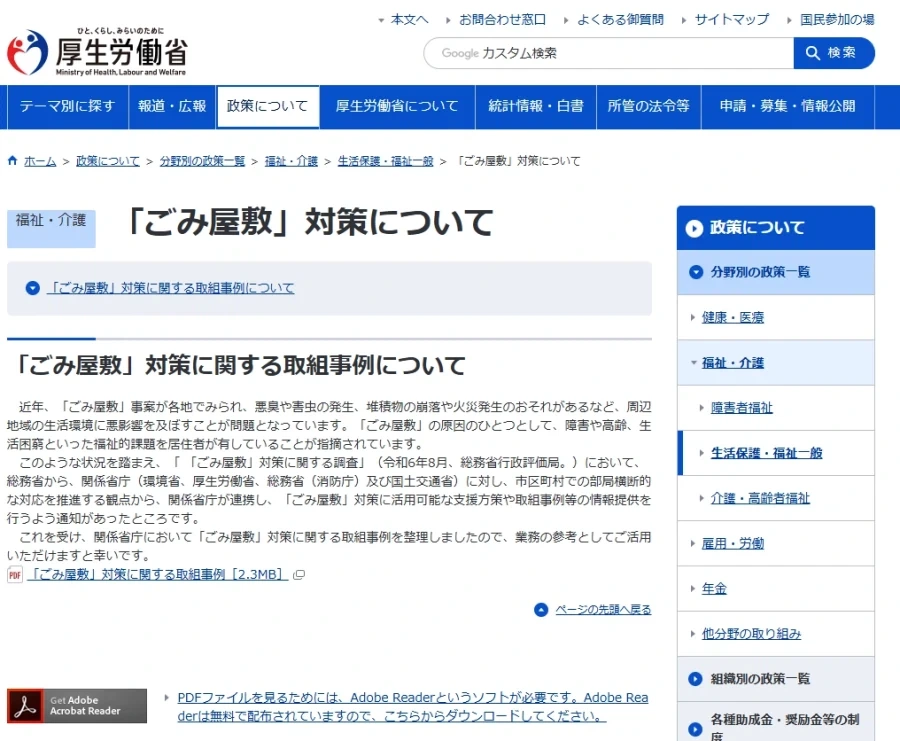Open the 申請・募集・情報公開 menu
Viewport: 900px width, 741px height.
pos(788,106)
